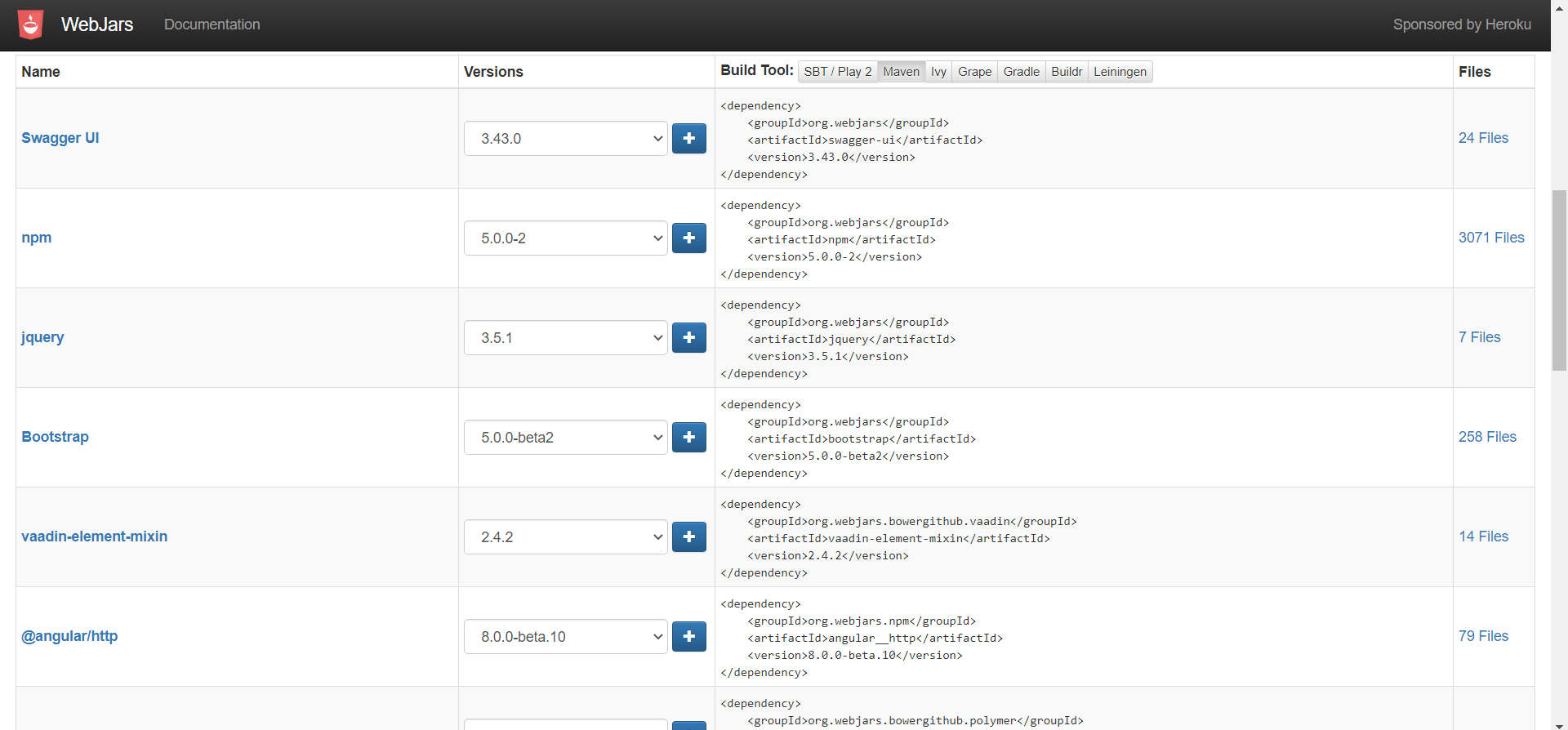Select Maven build tool
Image resolution: width=1568 pixels, height=730 pixels.
[x=901, y=72]
